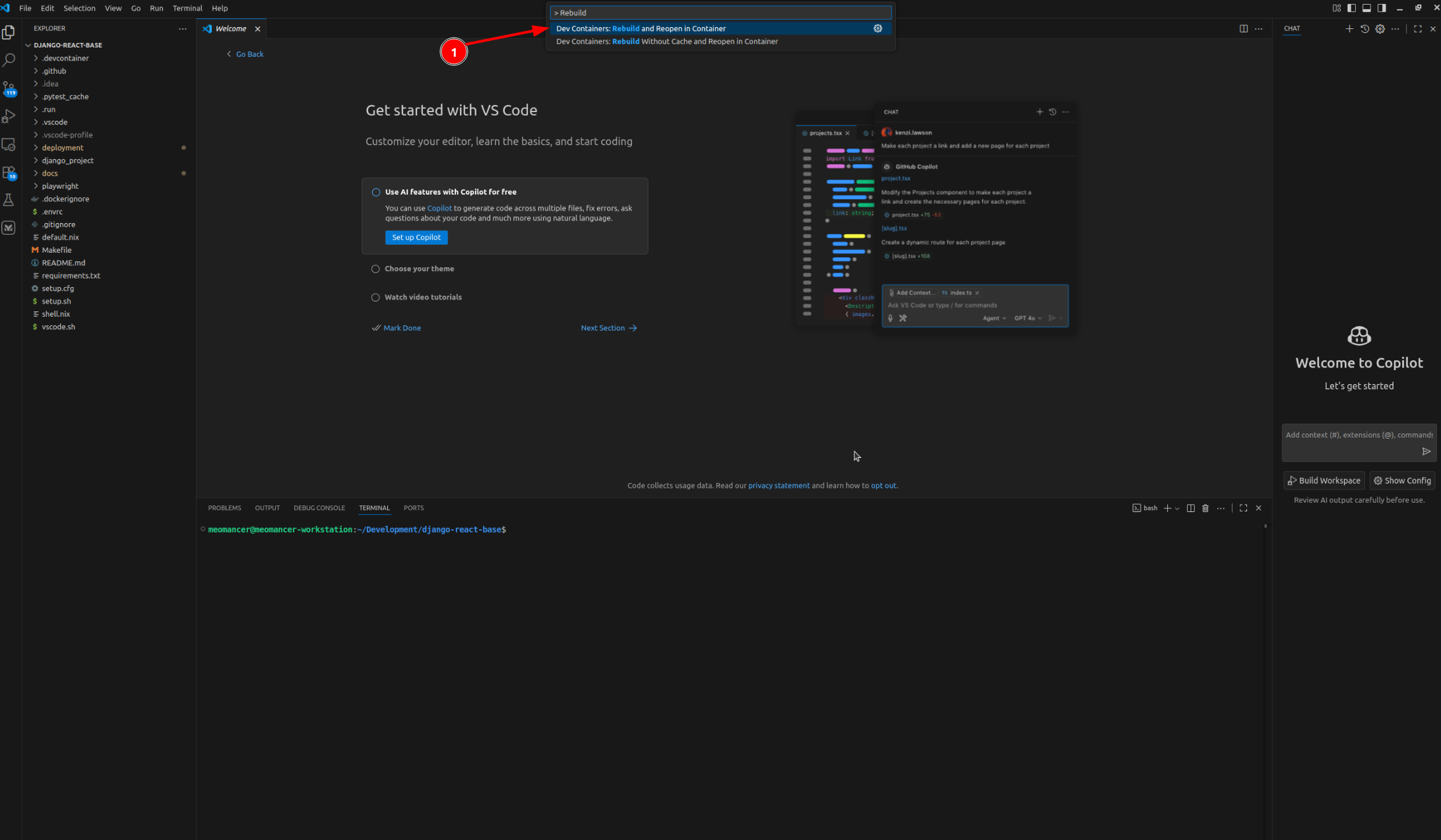Image resolution: width=1441 pixels, height=840 pixels.
Task: Show Copilot chat history
Action: [x=1364, y=28]
